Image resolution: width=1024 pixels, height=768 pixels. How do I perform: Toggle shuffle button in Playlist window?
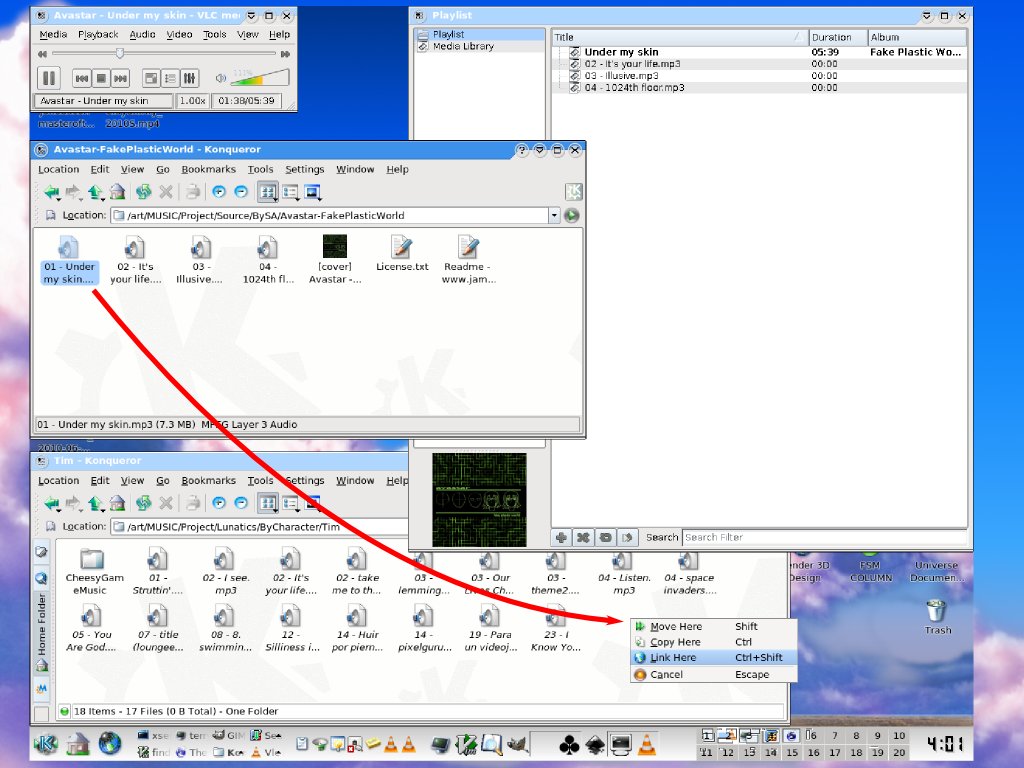pos(583,537)
